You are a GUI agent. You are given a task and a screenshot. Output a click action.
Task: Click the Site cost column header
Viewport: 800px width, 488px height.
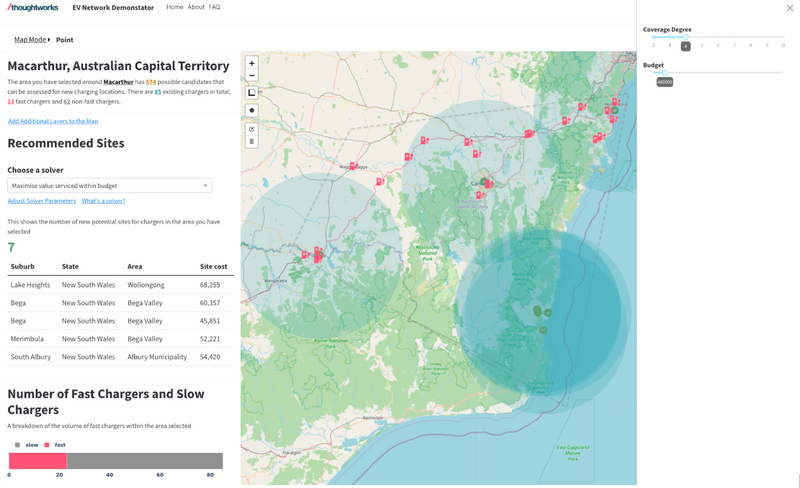click(x=213, y=266)
